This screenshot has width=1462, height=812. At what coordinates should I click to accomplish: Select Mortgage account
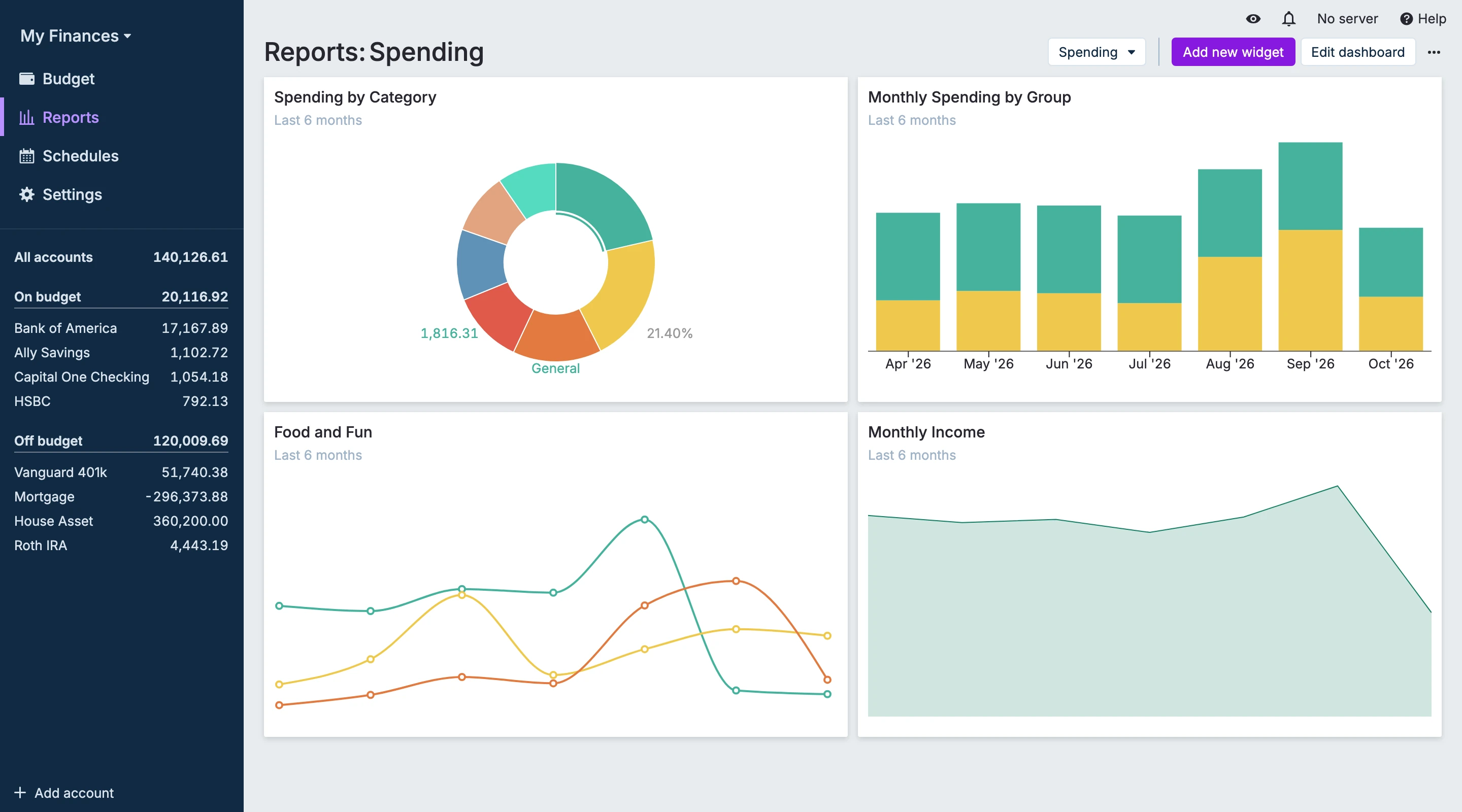pos(121,496)
